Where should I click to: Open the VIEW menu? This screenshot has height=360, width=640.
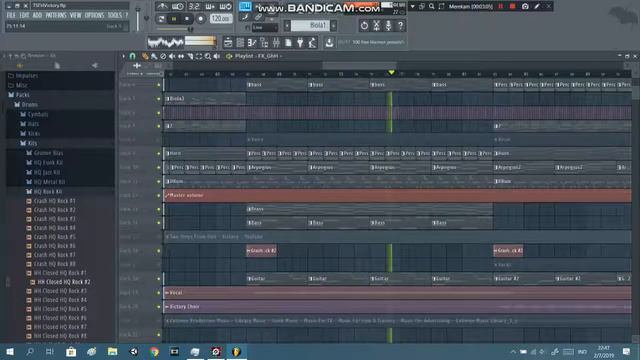[x=76, y=16]
